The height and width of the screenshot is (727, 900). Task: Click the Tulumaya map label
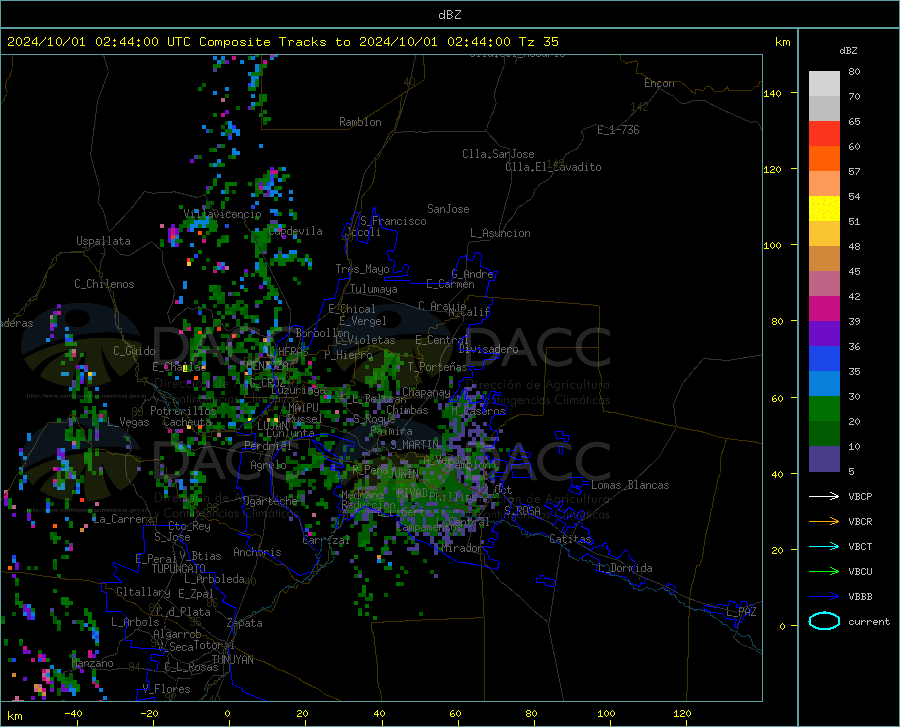373,289
